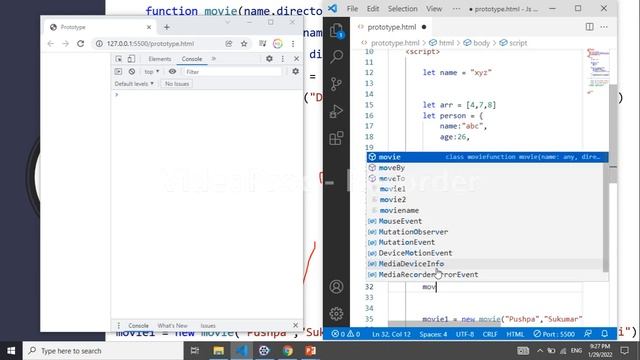Screen dimensions: 640x360
Task: Bookmark this page with star
Action: coord(244,44)
